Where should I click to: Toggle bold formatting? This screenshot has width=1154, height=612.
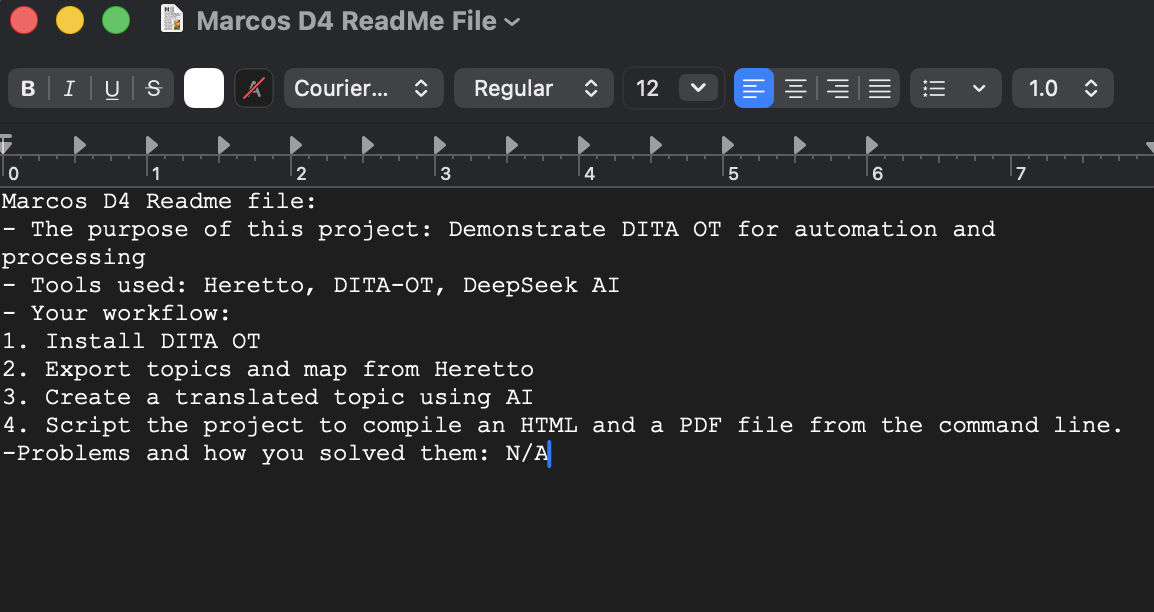(28, 88)
